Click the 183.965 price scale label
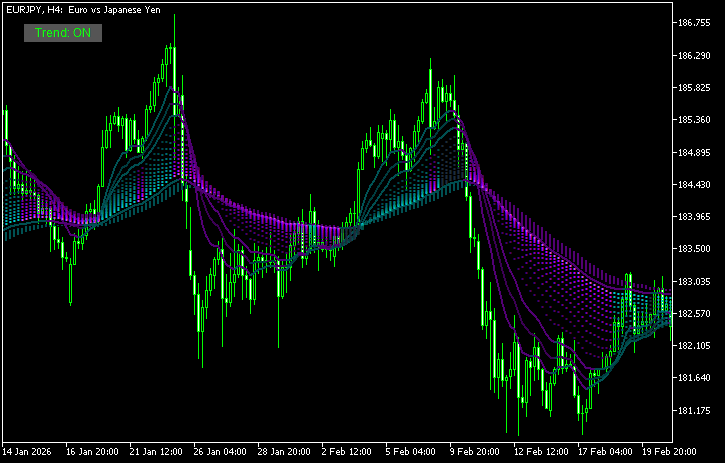The image size is (725, 463). (694, 216)
